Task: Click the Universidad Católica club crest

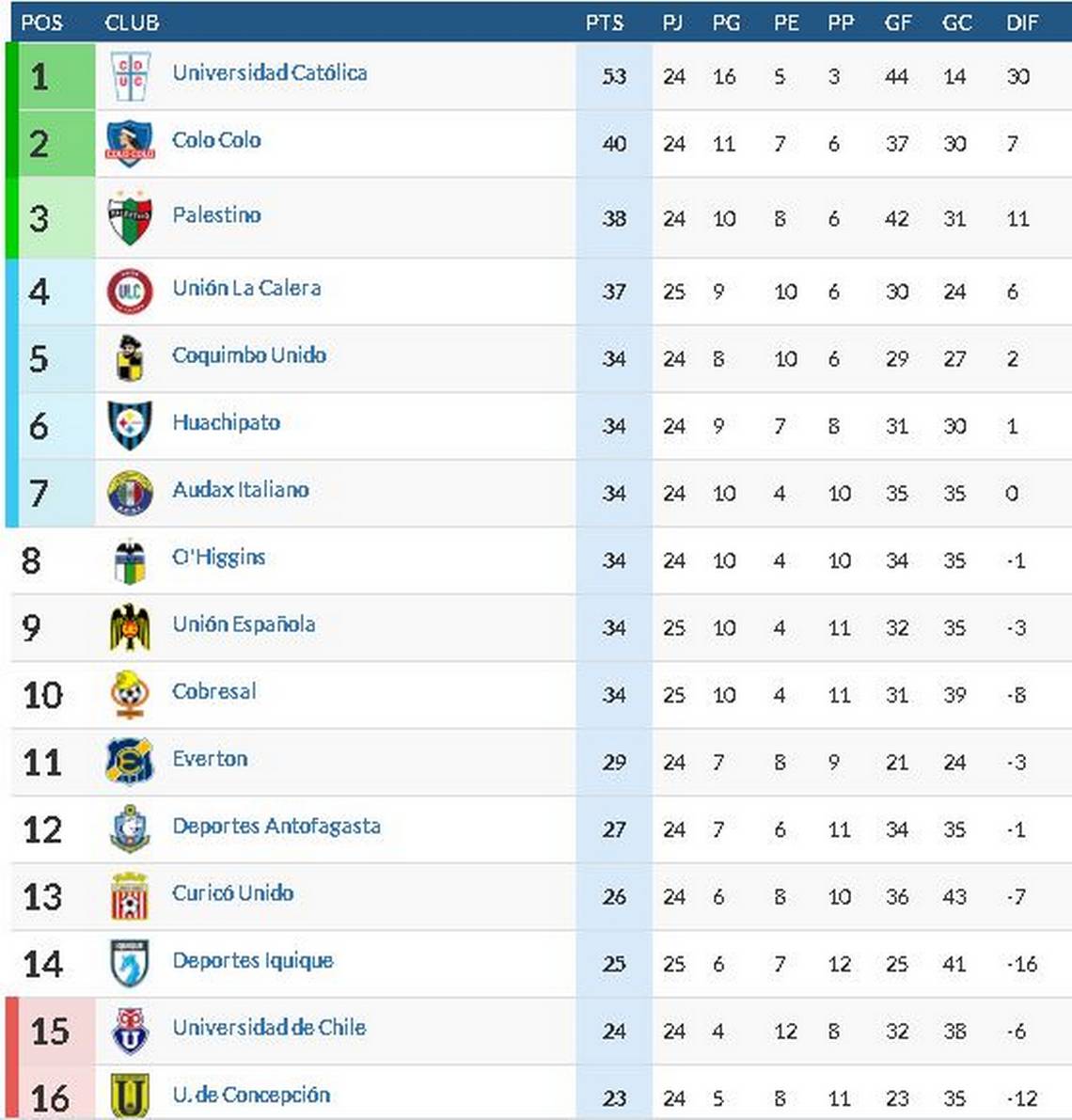Action: pos(130,76)
